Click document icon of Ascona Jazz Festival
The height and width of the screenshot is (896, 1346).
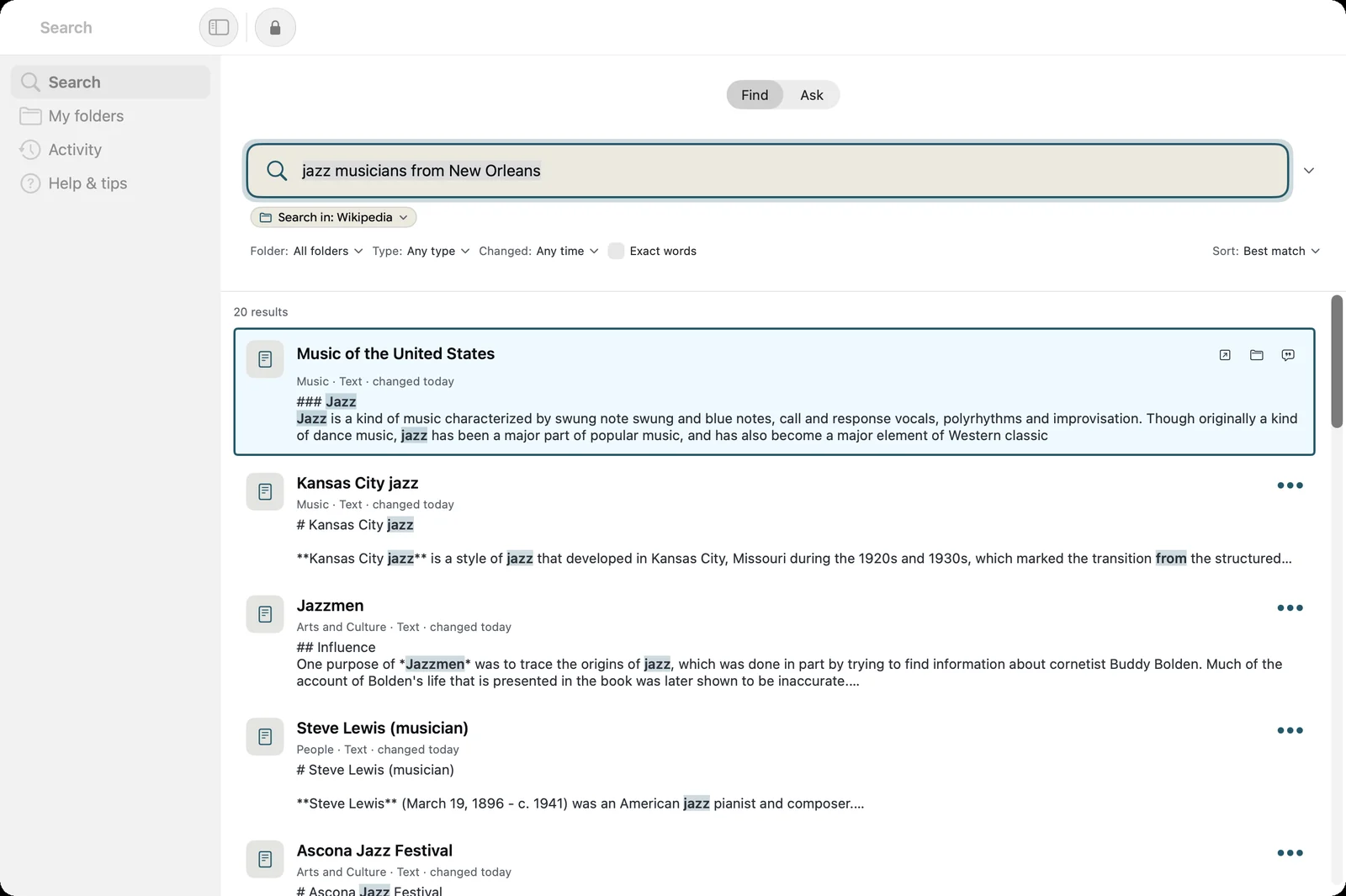click(265, 859)
